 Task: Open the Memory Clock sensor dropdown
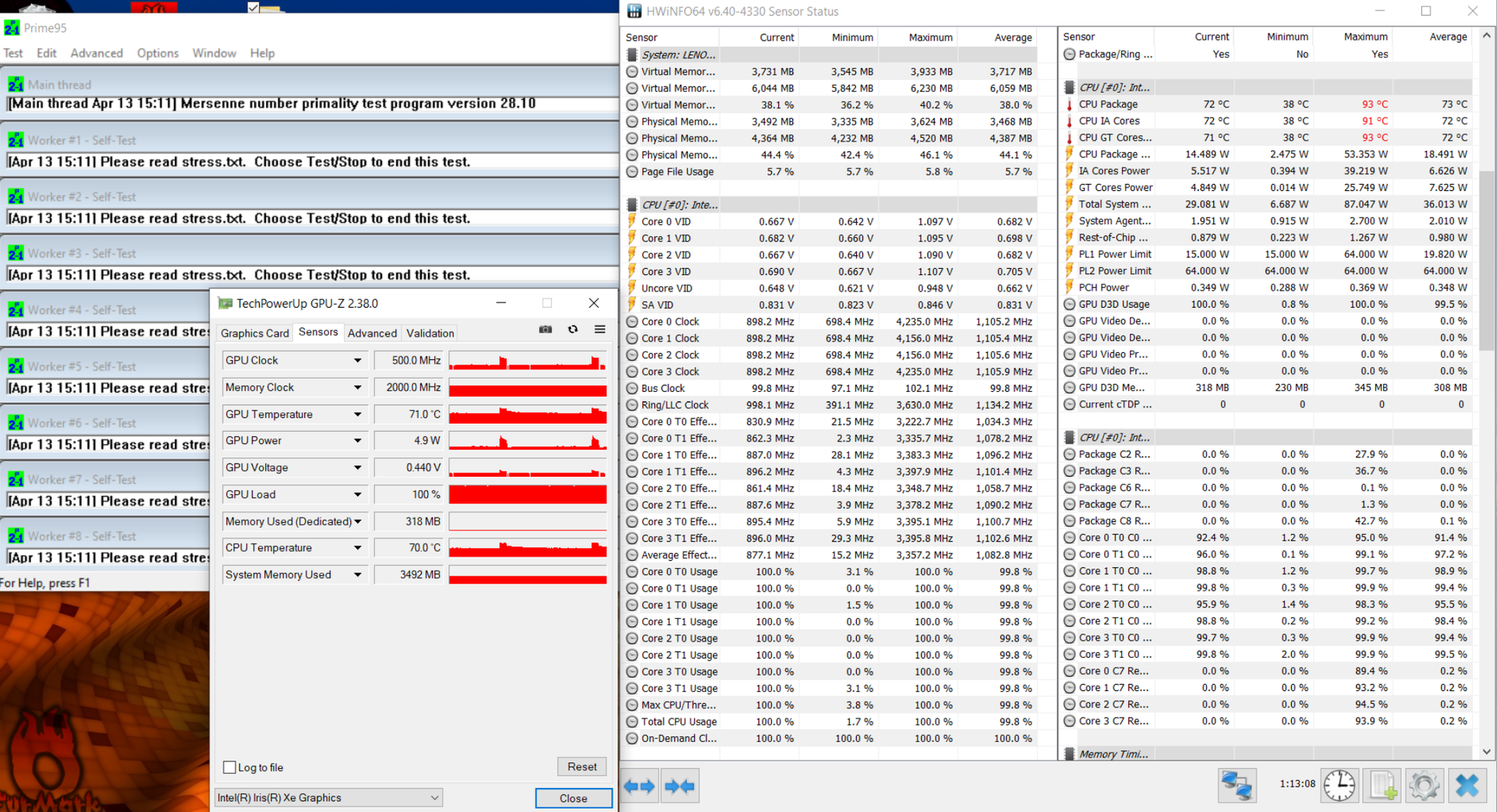[358, 387]
